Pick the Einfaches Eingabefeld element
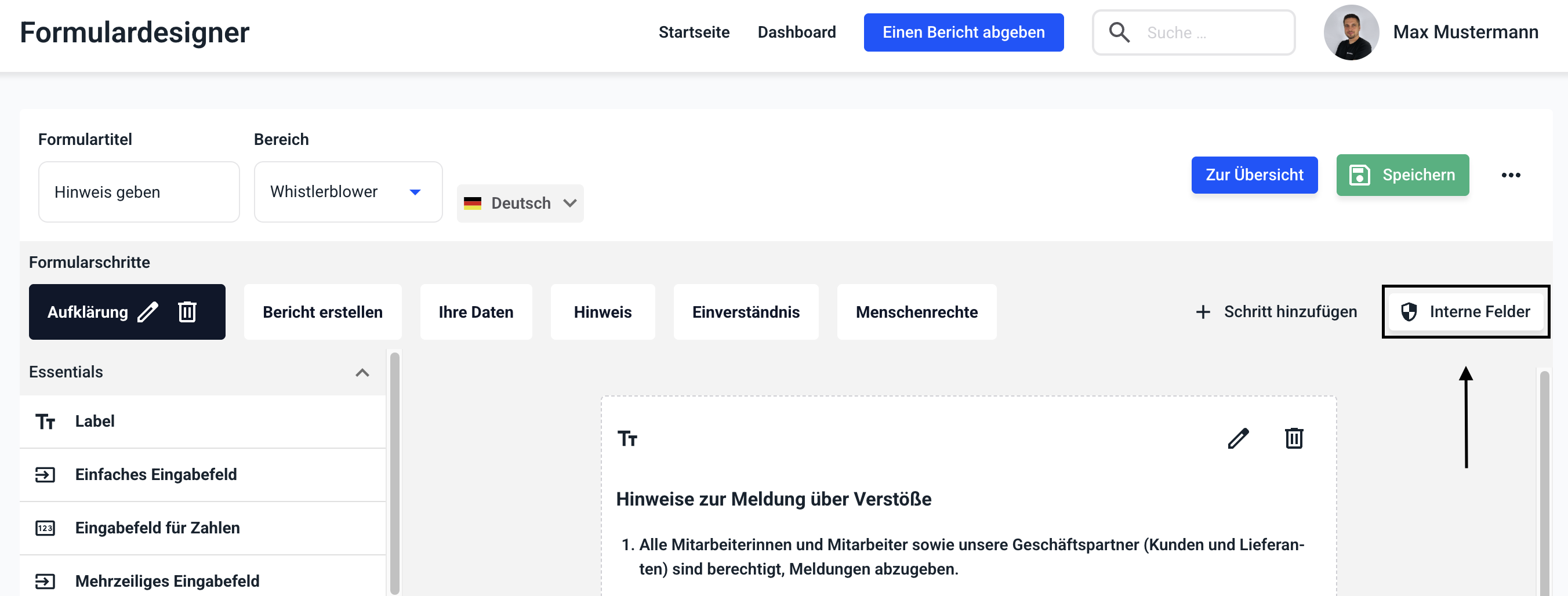This screenshot has width=1568, height=596. 156,474
